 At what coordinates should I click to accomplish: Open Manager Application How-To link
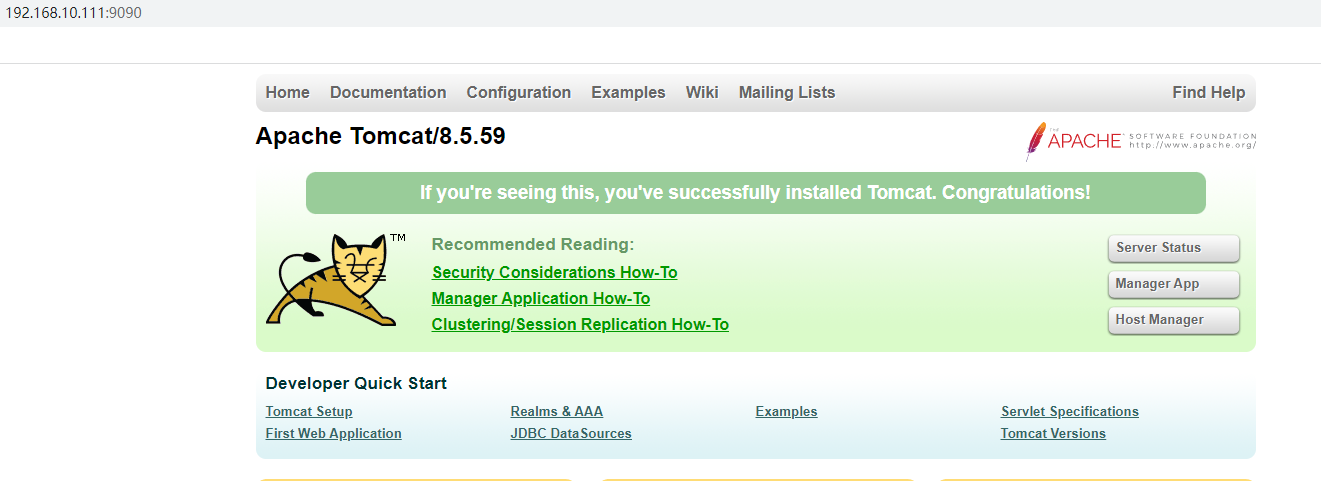(541, 298)
